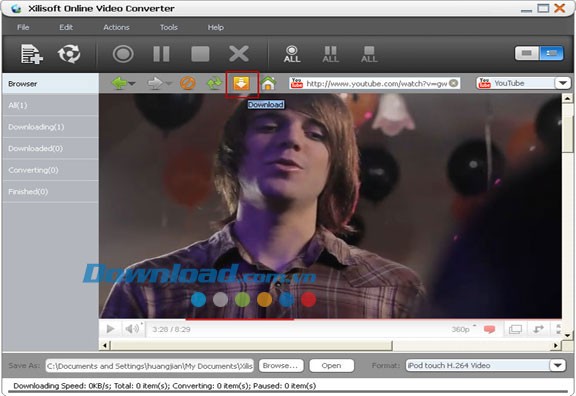
Task: Open the Format dropdown list
Action: (558, 366)
